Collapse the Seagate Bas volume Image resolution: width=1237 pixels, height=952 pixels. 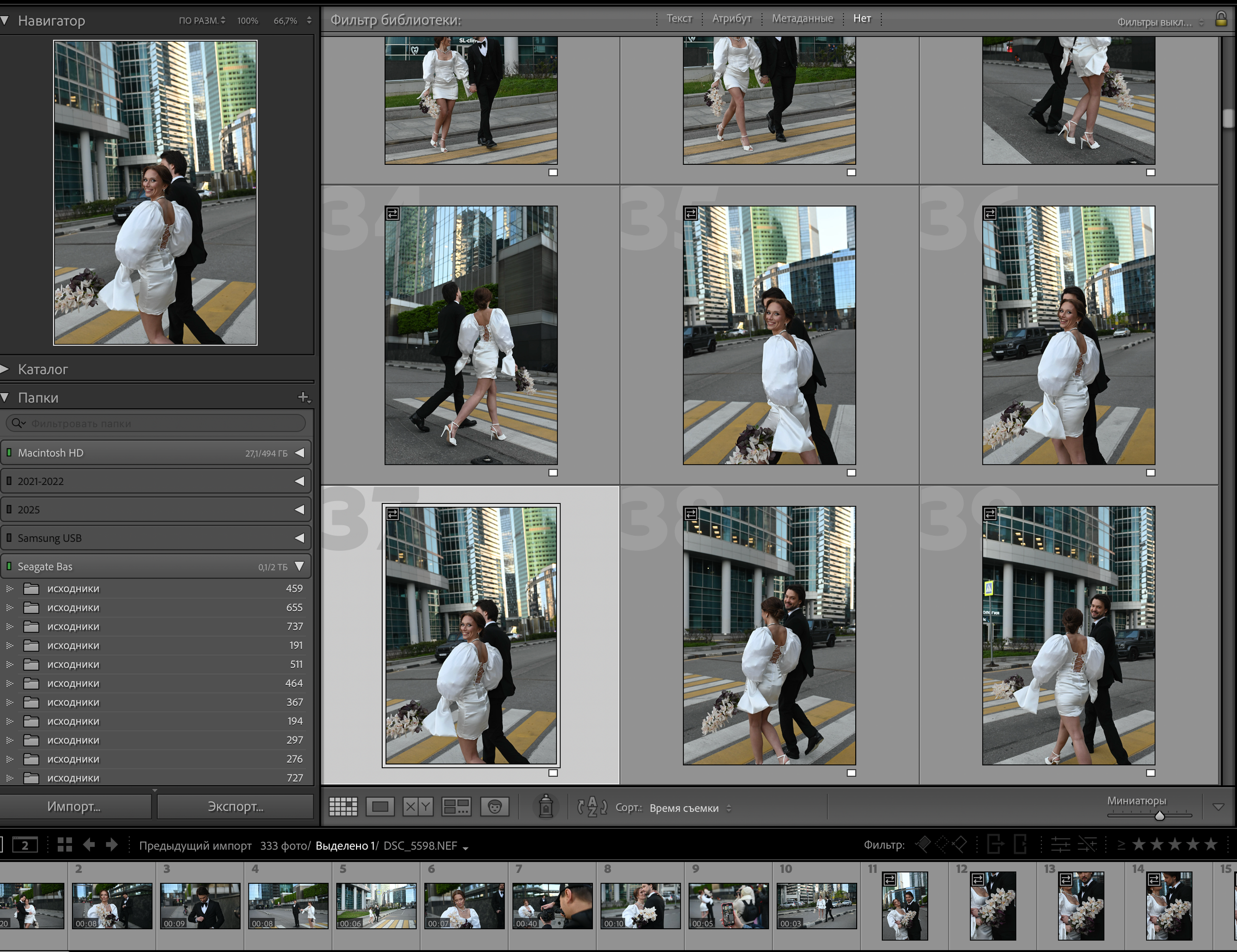pos(300,566)
